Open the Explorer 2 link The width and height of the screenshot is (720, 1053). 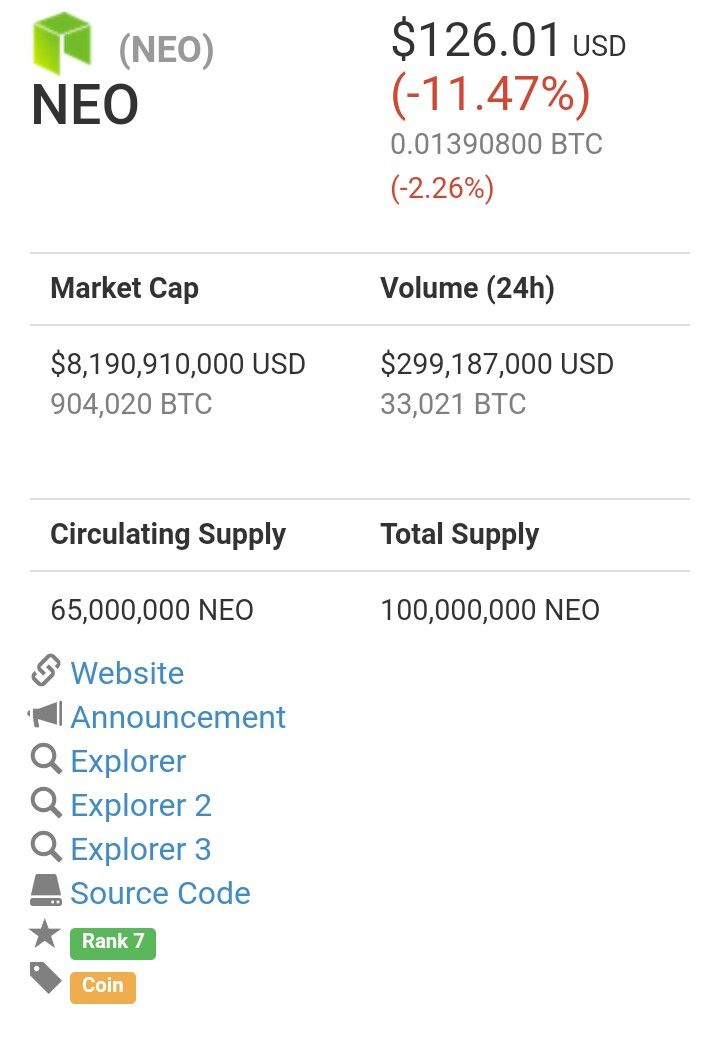(141, 805)
